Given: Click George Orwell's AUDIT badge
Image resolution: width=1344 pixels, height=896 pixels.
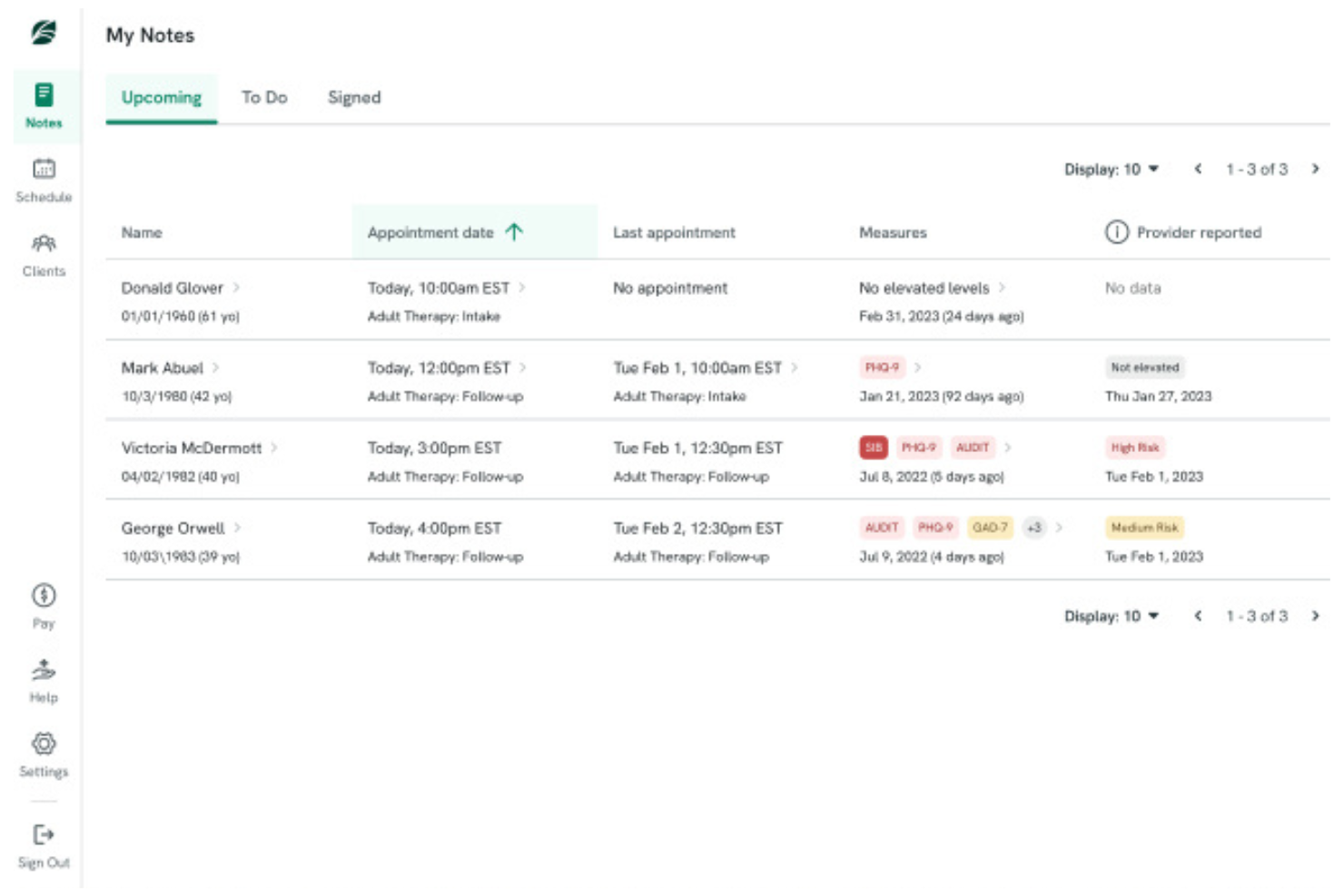Looking at the screenshot, I should tap(882, 527).
